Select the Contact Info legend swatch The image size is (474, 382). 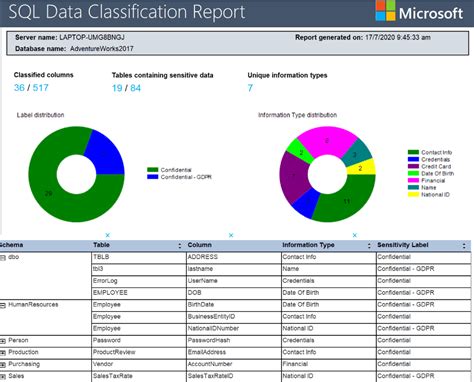413,152
